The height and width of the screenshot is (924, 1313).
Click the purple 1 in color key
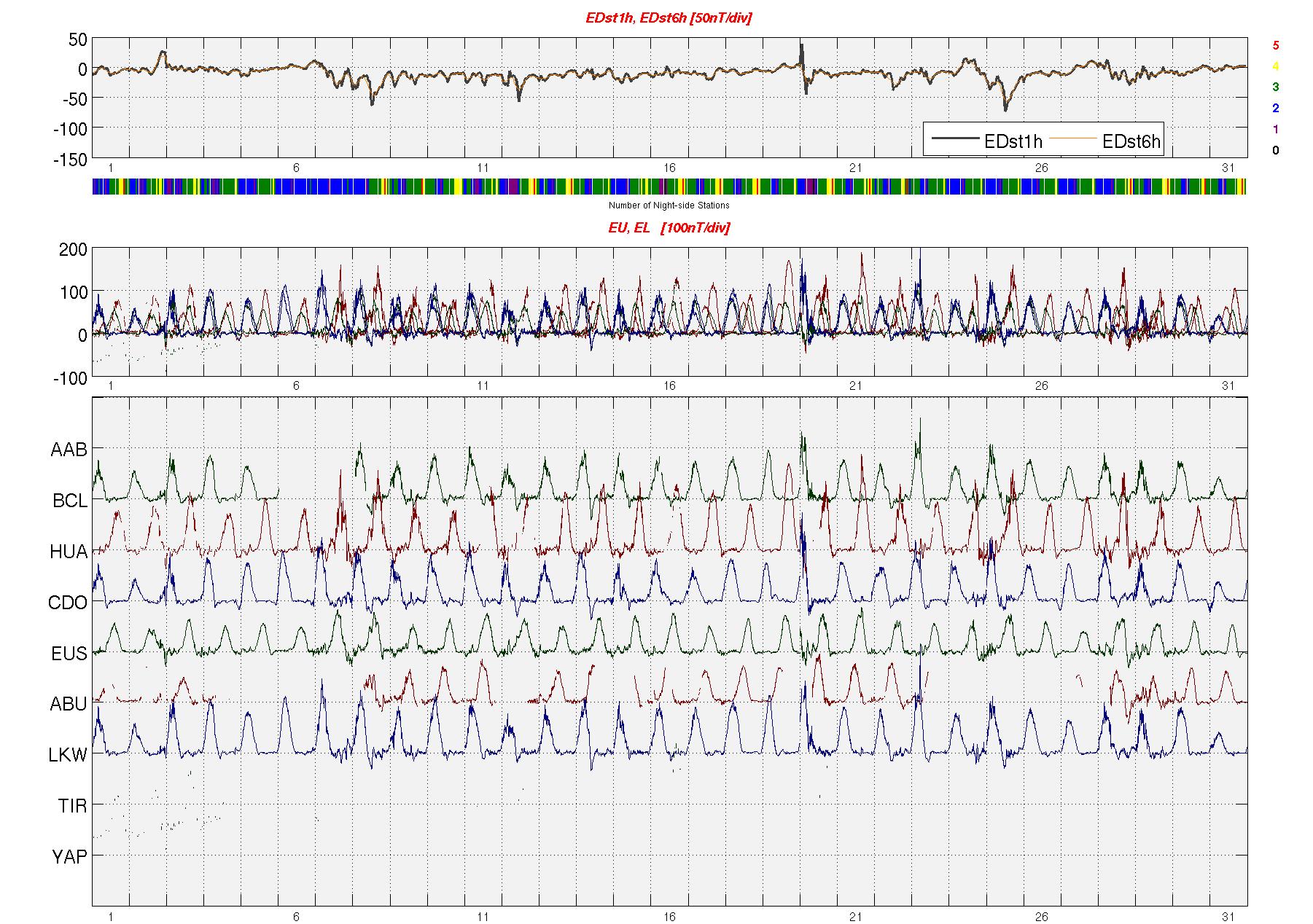pos(1275,130)
